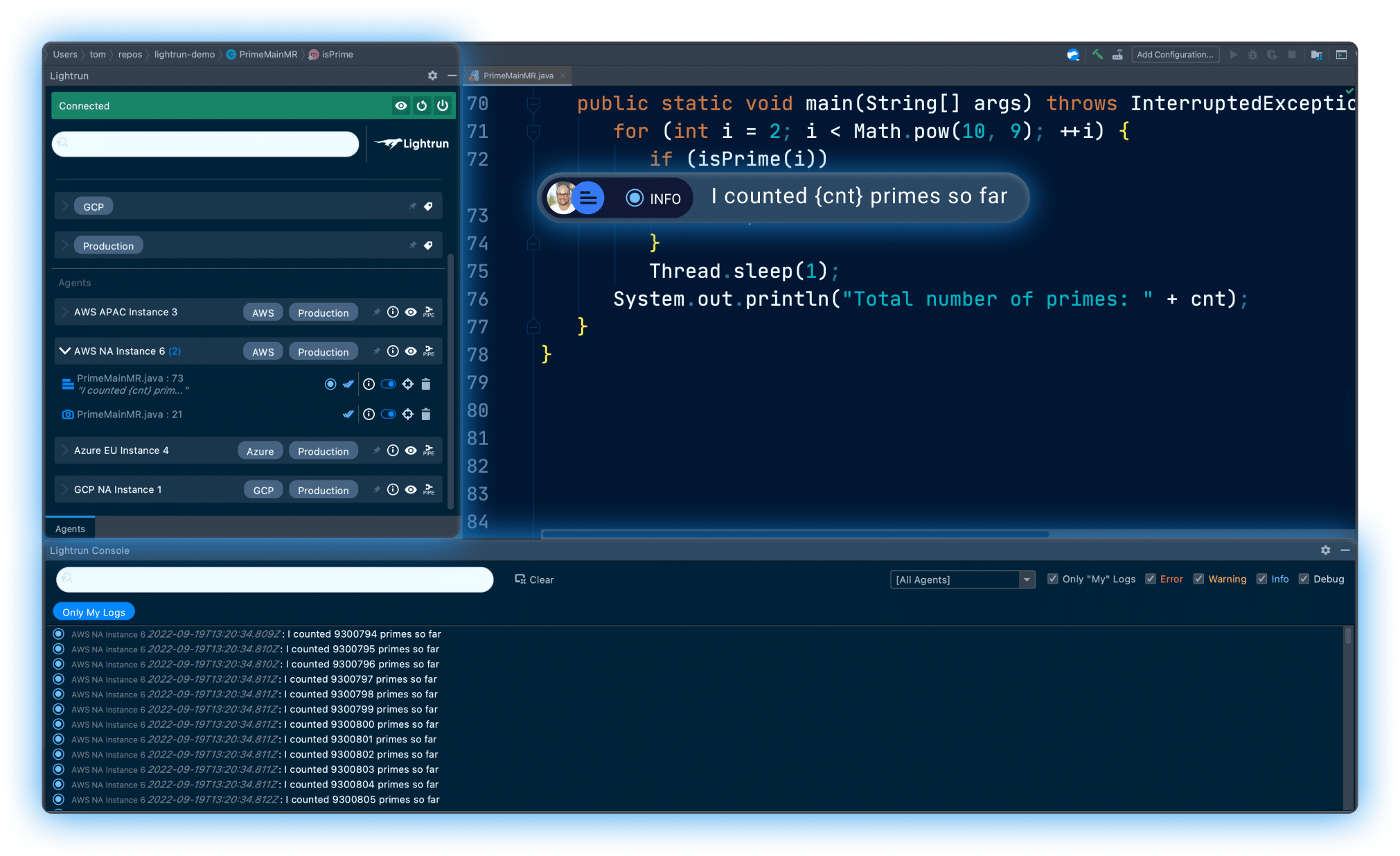The width and height of the screenshot is (1400, 856).
Task: Click PIPE icon on GCP NA Instance 1
Action: coord(429,489)
